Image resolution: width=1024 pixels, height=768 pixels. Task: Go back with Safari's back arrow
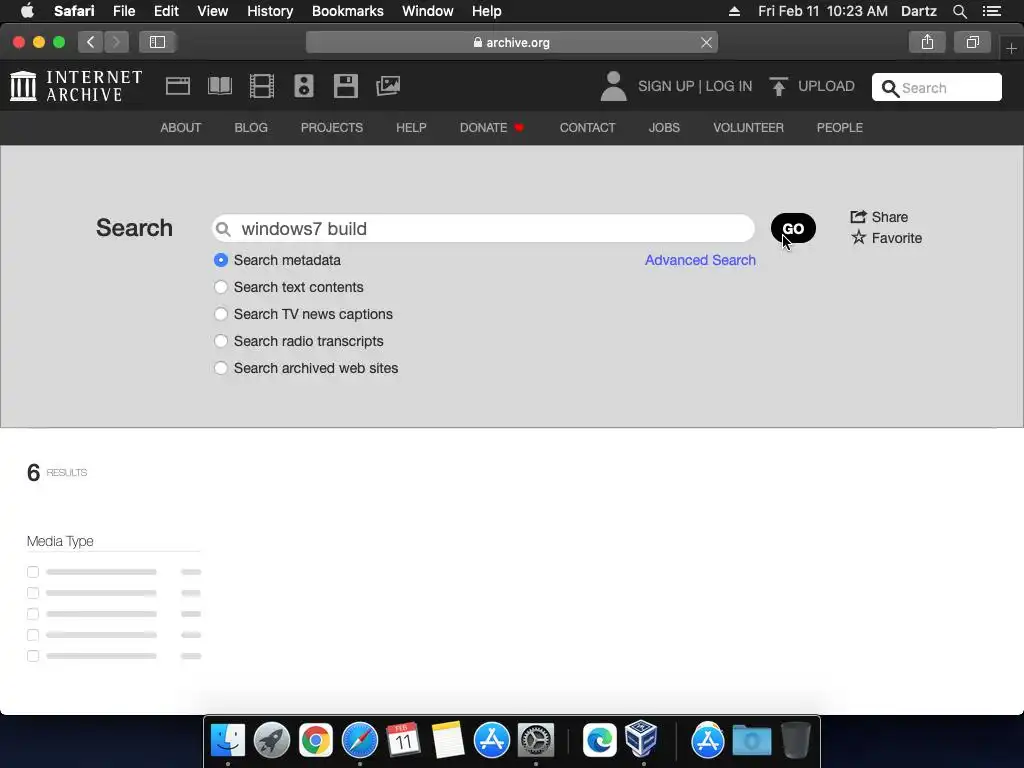(91, 42)
